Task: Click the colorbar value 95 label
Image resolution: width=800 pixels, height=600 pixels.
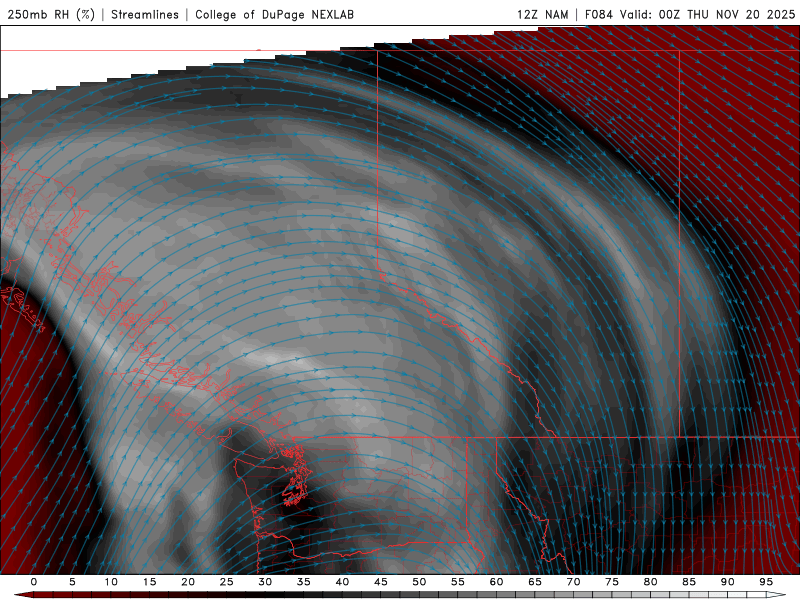Action: pos(765,582)
